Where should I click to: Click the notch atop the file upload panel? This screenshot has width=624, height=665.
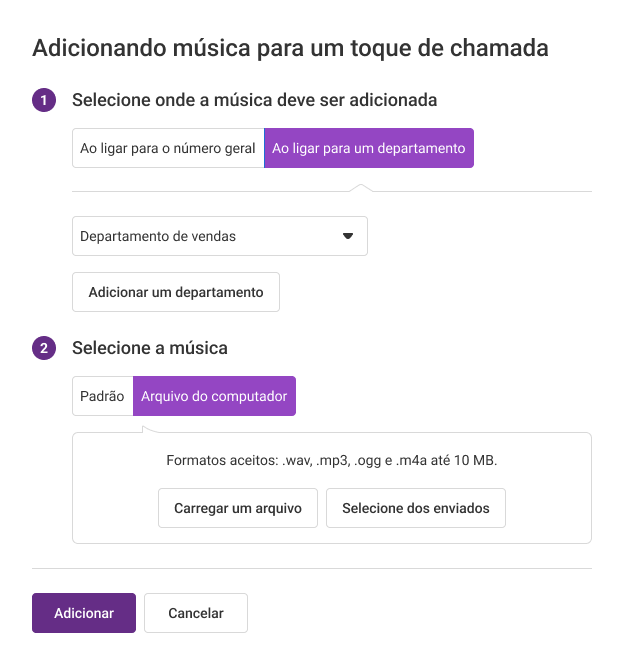(x=150, y=430)
